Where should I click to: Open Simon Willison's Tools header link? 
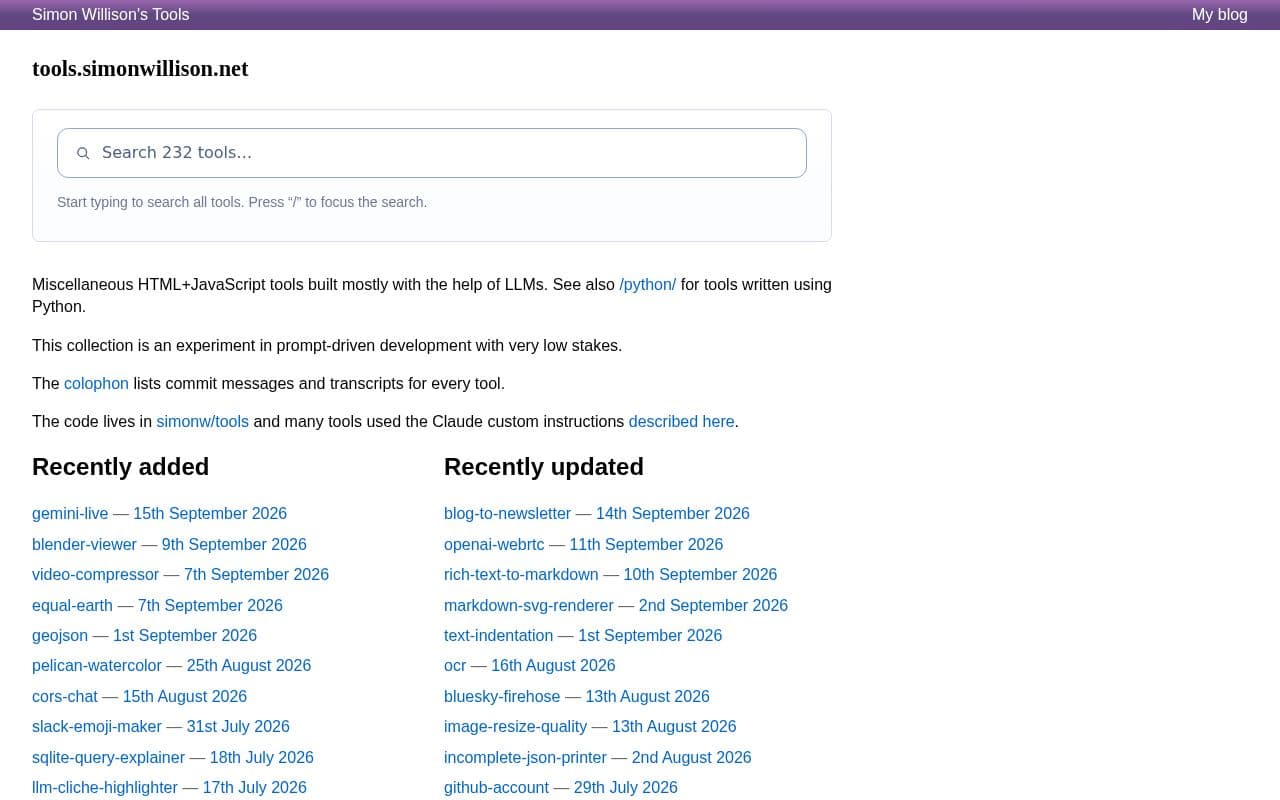pyautogui.click(x=111, y=15)
